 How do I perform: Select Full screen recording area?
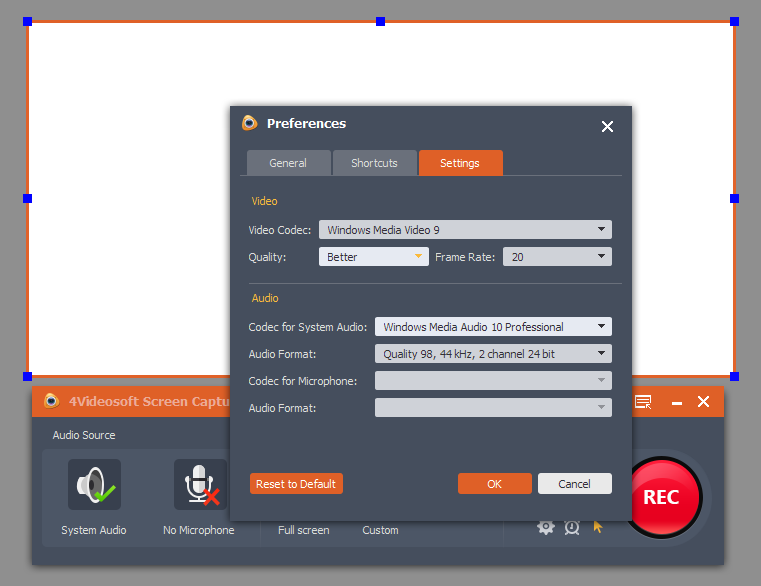[304, 530]
